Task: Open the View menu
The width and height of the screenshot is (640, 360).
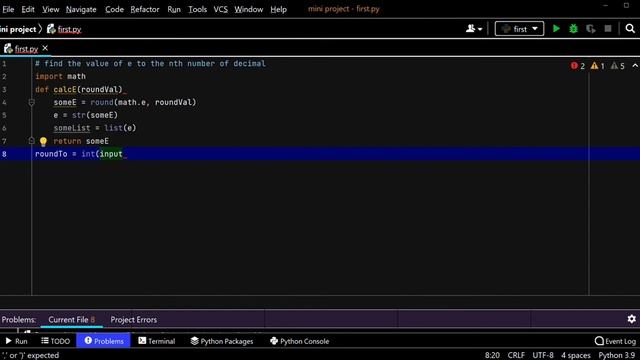Action: (x=51, y=9)
